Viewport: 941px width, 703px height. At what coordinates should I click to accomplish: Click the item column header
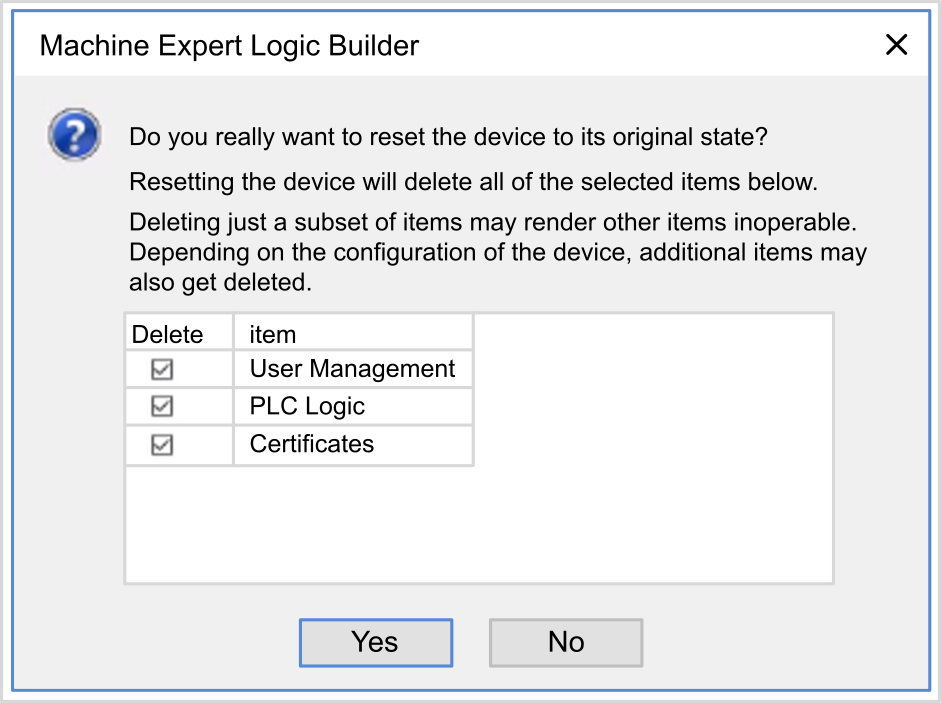(x=273, y=334)
